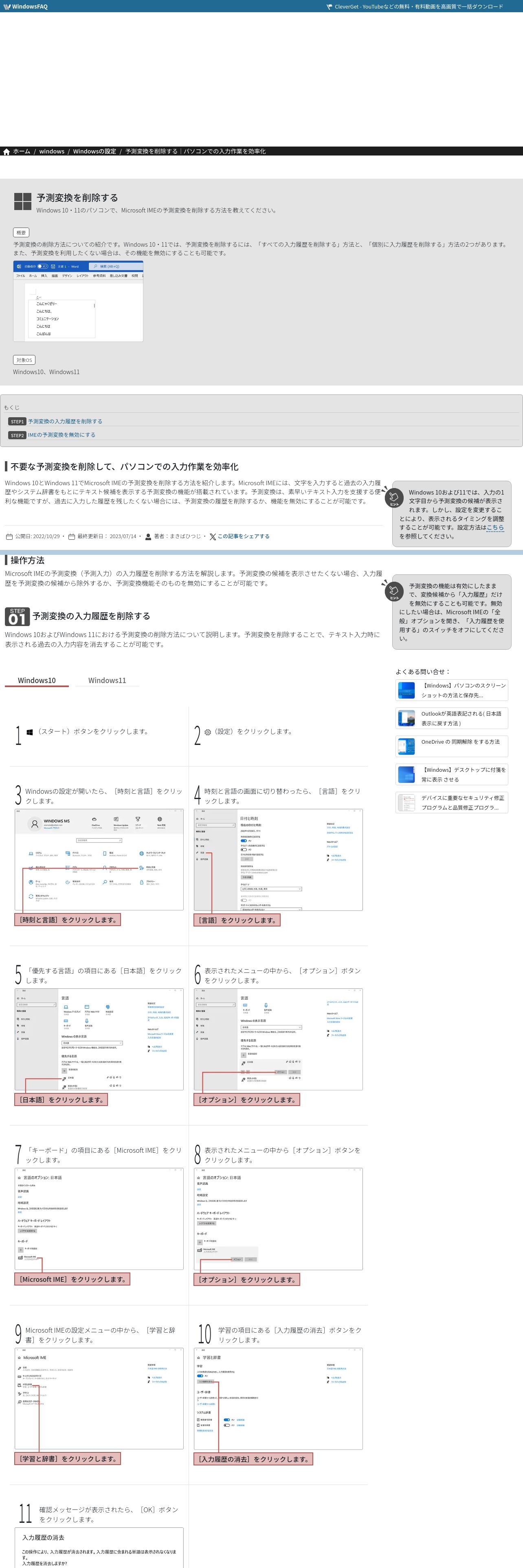
Task: Open デスクトップに付箋を常に表示 FAQ link
Action: pyautogui.click(x=464, y=774)
